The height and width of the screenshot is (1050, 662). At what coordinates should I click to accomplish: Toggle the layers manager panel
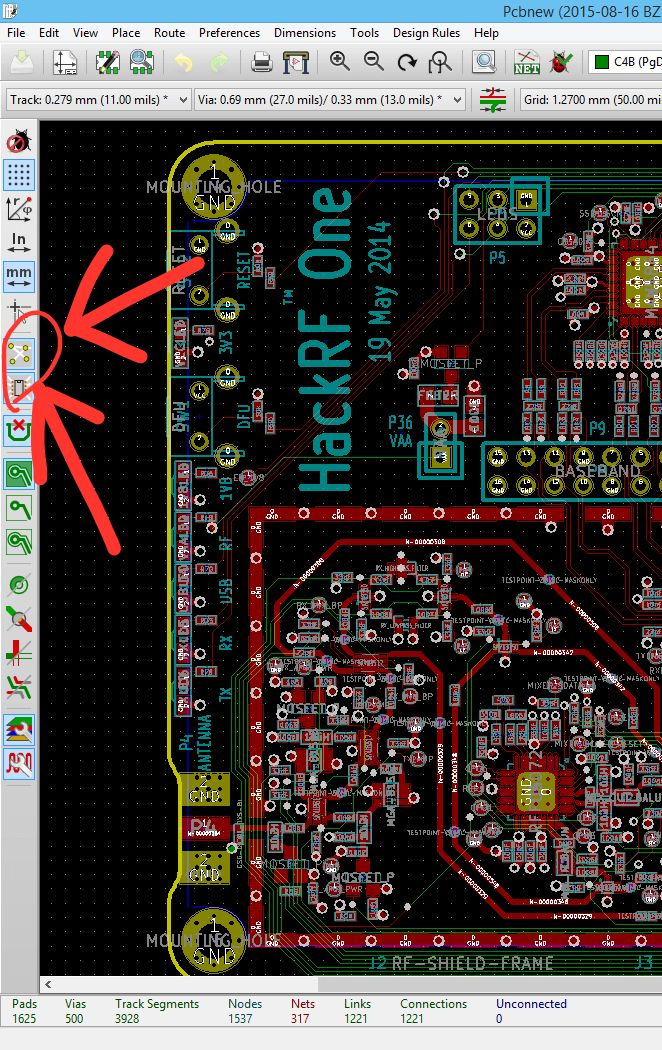pyautogui.click(x=19, y=730)
